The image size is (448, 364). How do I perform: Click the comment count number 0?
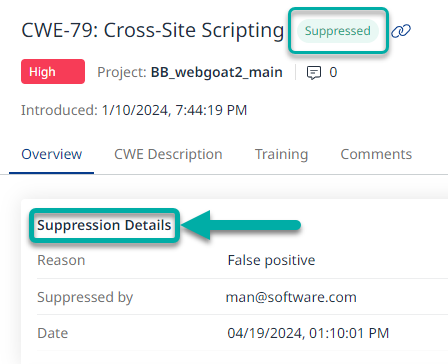tap(333, 72)
